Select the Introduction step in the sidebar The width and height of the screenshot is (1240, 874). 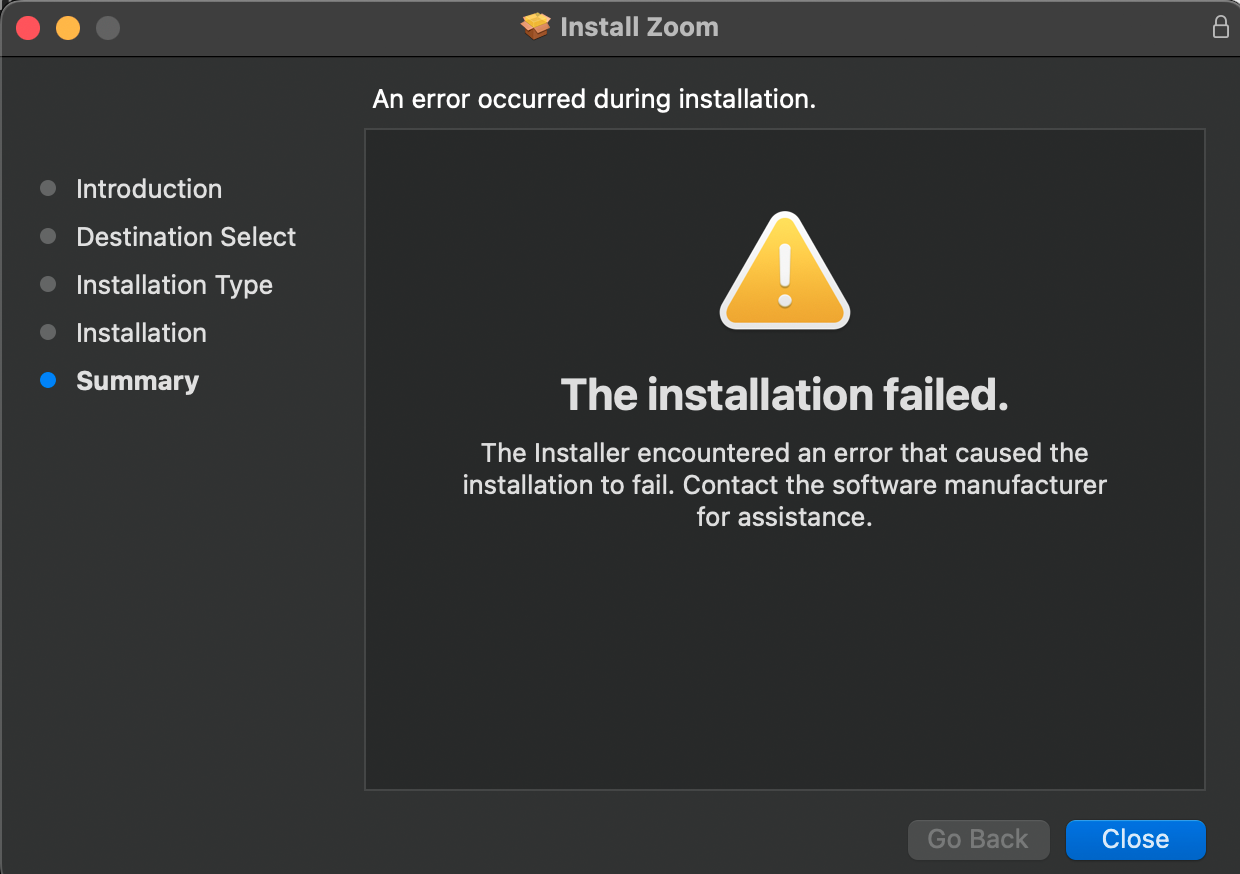tap(149, 189)
